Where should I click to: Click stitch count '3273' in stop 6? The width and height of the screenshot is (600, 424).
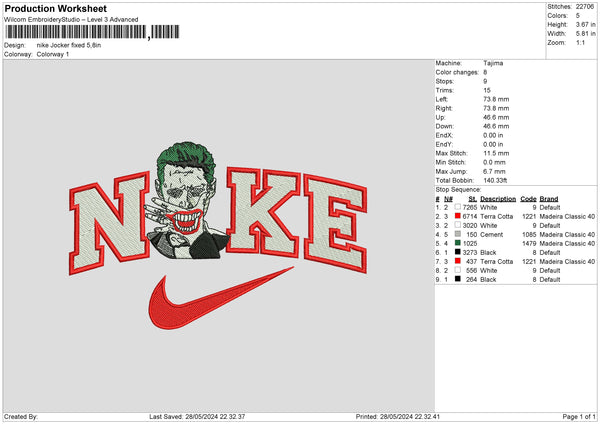pos(470,253)
